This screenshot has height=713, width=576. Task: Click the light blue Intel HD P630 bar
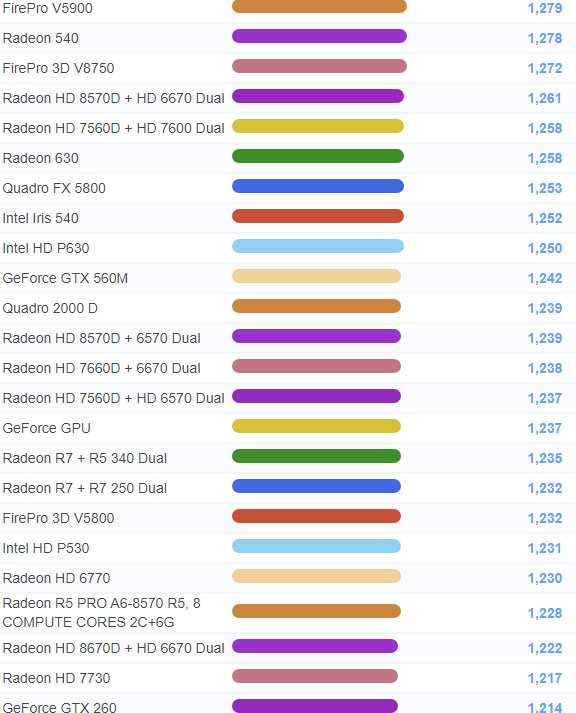pyautogui.click(x=318, y=246)
